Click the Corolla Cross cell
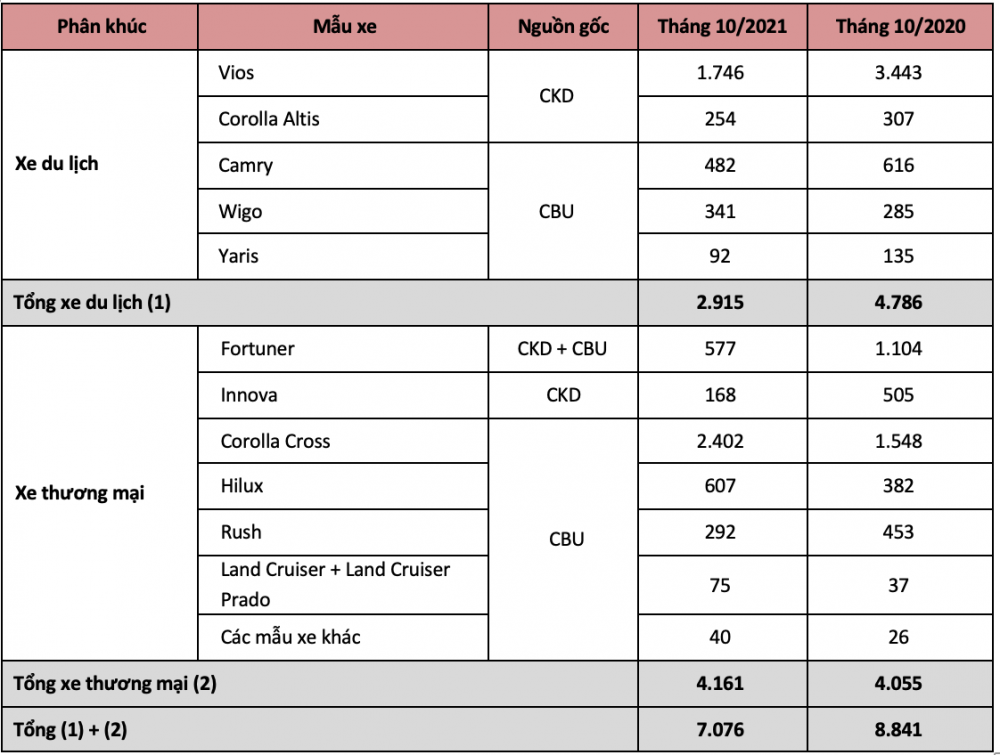 pyautogui.click(x=343, y=441)
